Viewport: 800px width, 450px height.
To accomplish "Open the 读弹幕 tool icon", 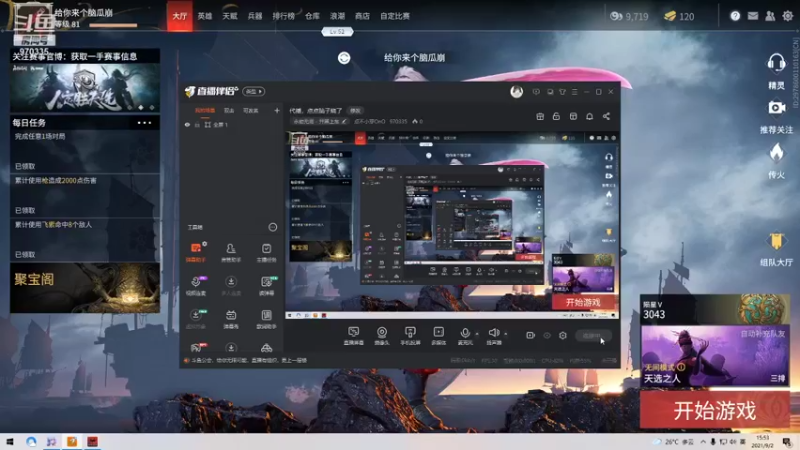I will pyautogui.click(x=266, y=286).
